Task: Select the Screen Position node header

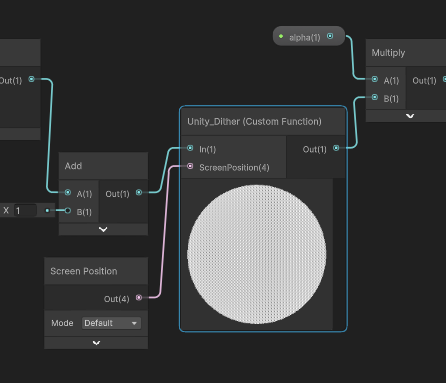Action: [96, 271]
